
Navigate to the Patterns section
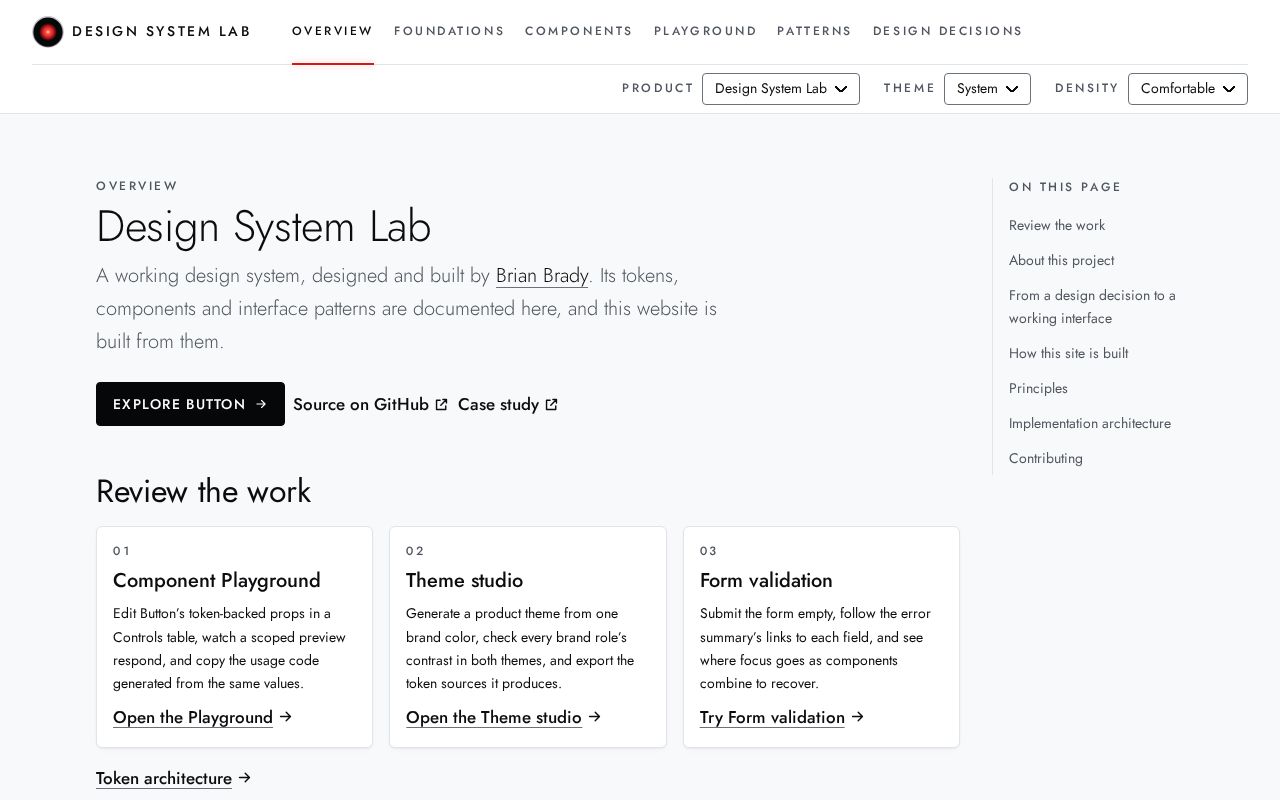(814, 31)
